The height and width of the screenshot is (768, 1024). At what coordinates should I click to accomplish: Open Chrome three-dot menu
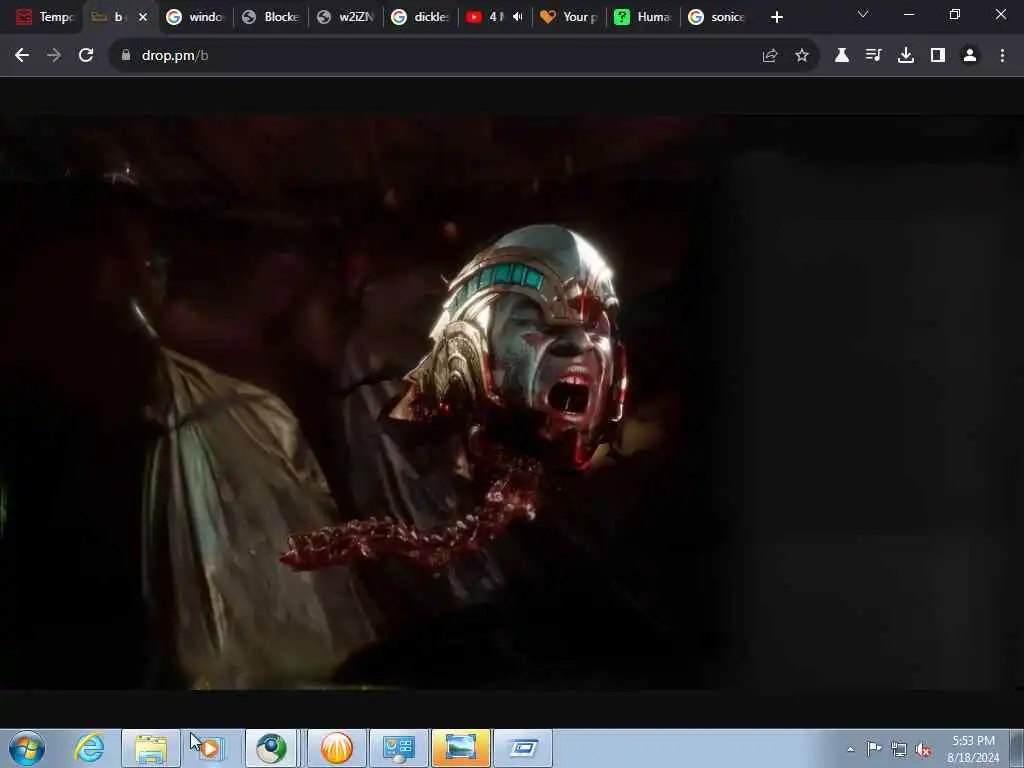[x=1002, y=56]
